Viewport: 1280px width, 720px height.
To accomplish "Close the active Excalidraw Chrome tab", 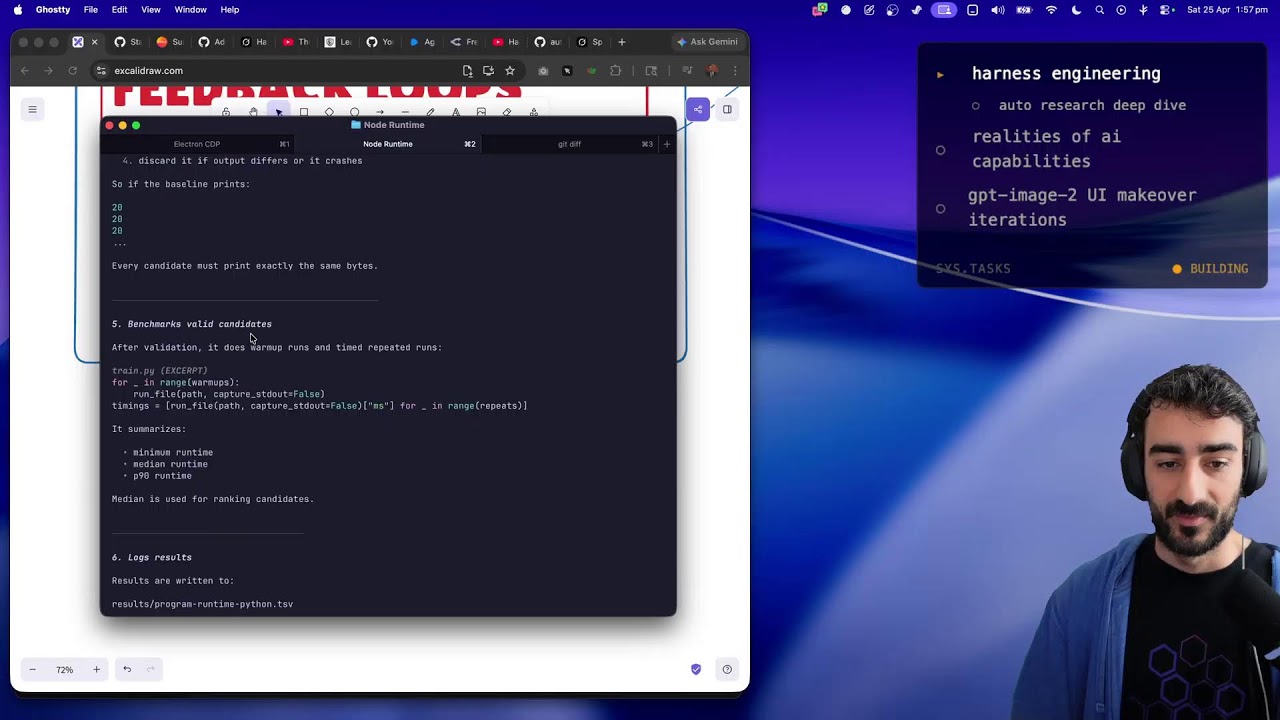I will point(95,42).
